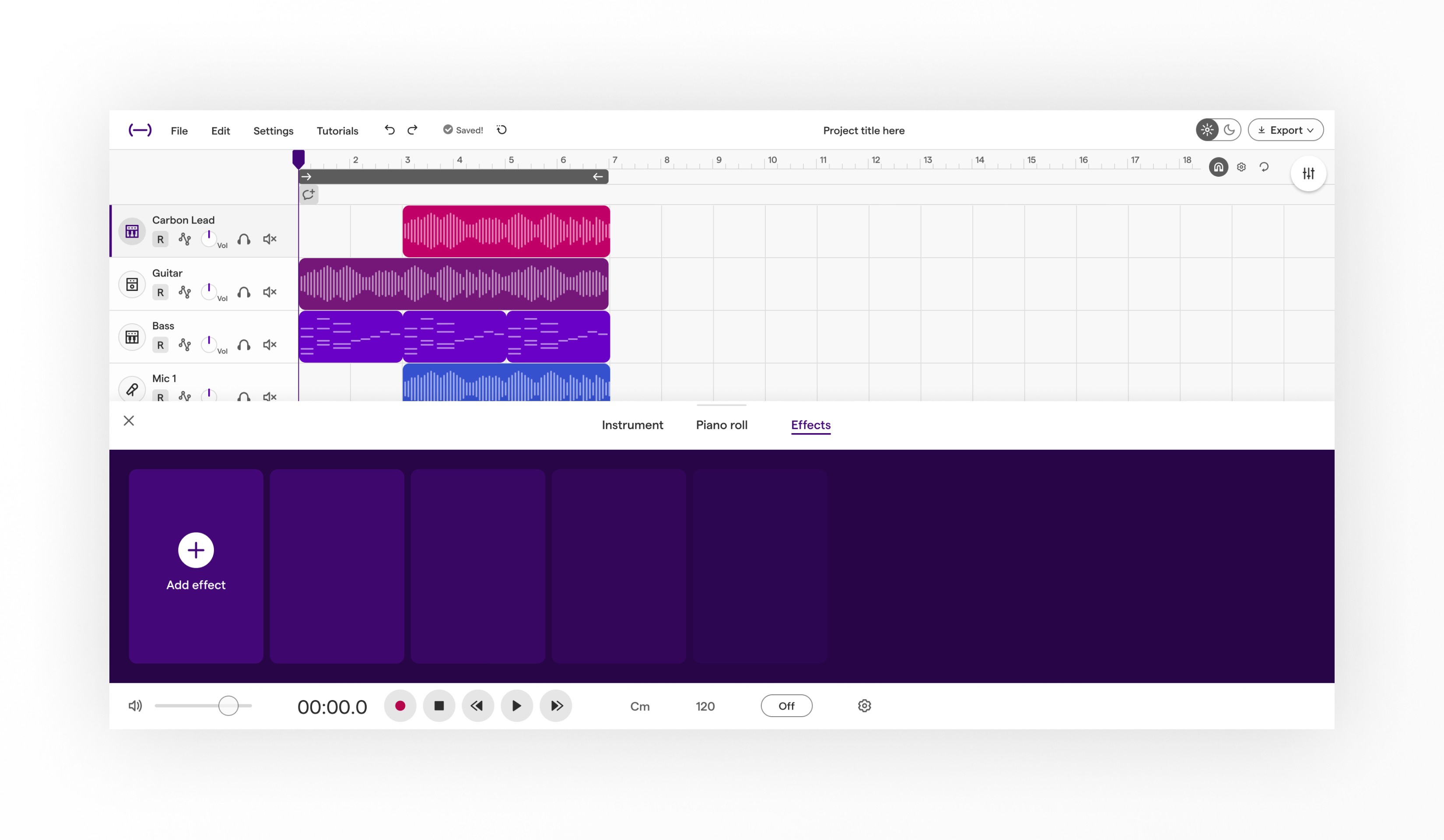Open the Settings menu
1444x840 pixels.
tap(273, 131)
